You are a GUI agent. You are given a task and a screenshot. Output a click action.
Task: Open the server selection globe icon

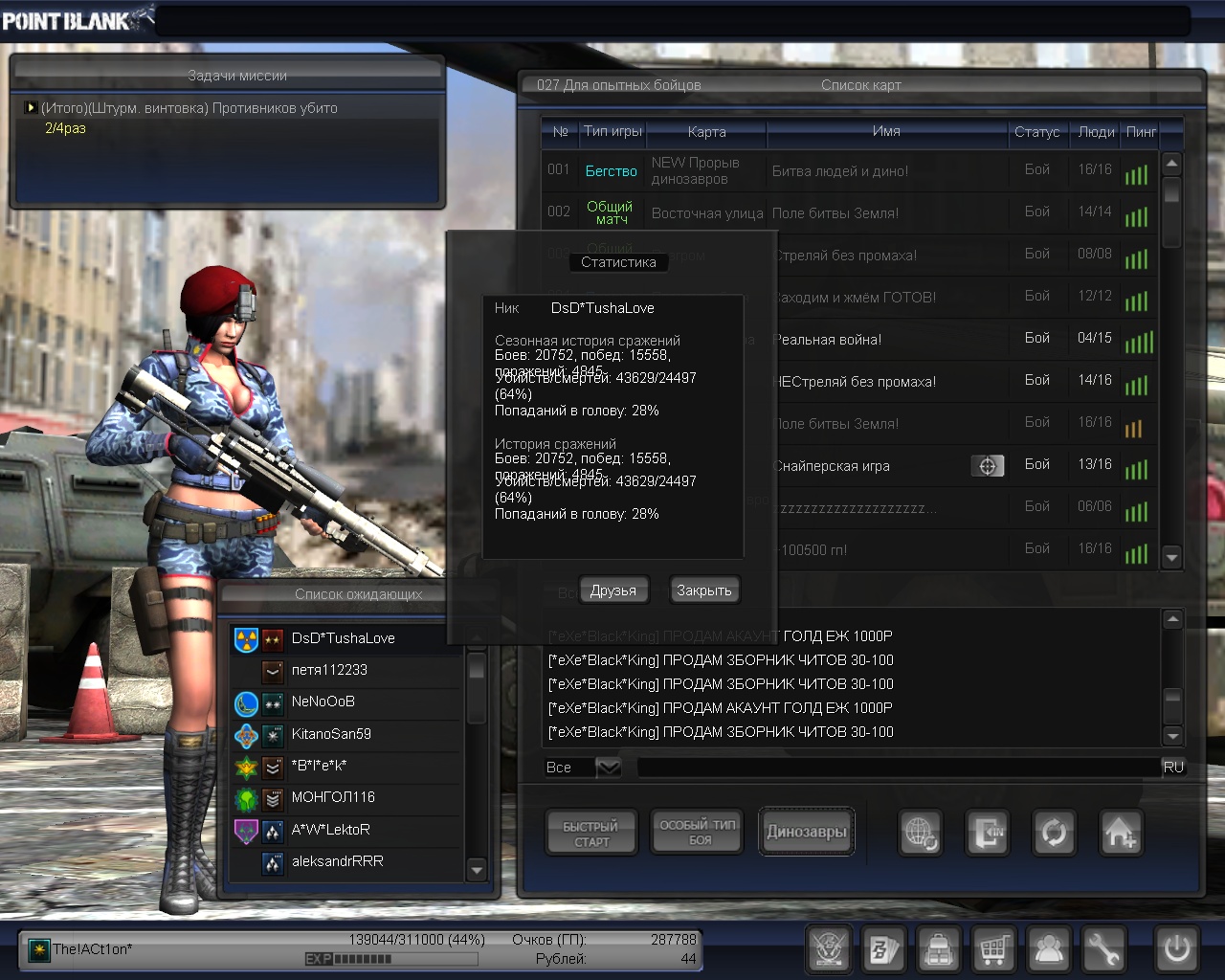pyautogui.click(x=921, y=833)
